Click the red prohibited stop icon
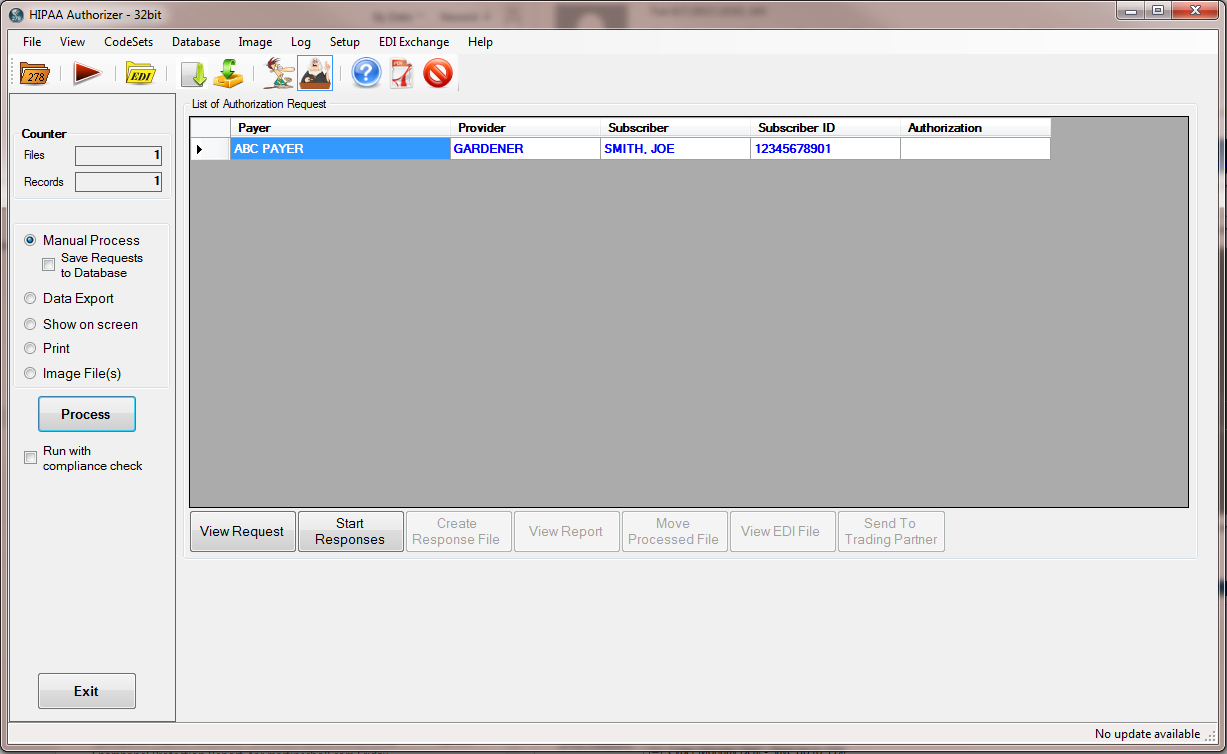The width and height of the screenshot is (1227, 754). click(438, 74)
